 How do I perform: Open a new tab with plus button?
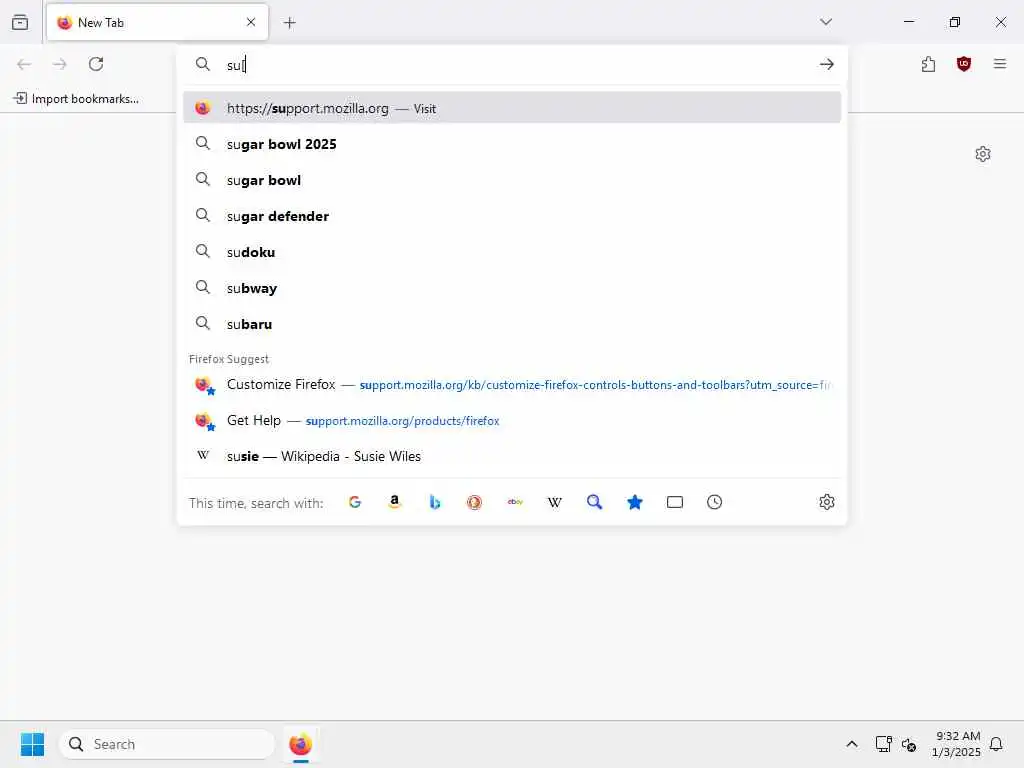290,23
